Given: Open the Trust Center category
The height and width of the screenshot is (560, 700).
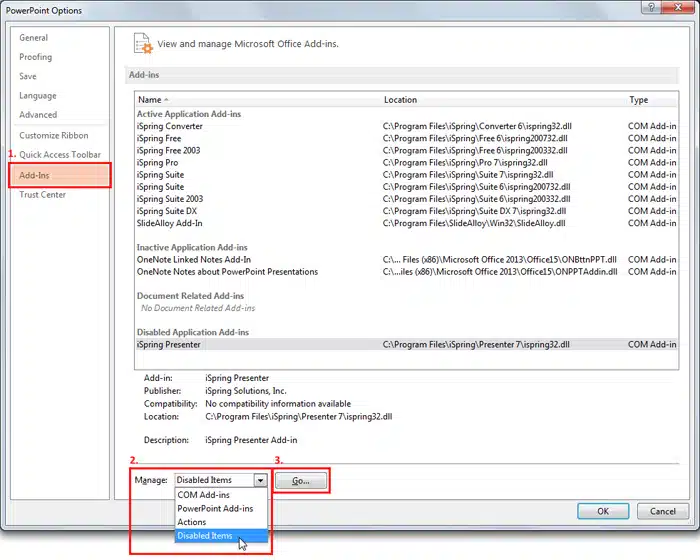Looking at the screenshot, I should [42, 195].
